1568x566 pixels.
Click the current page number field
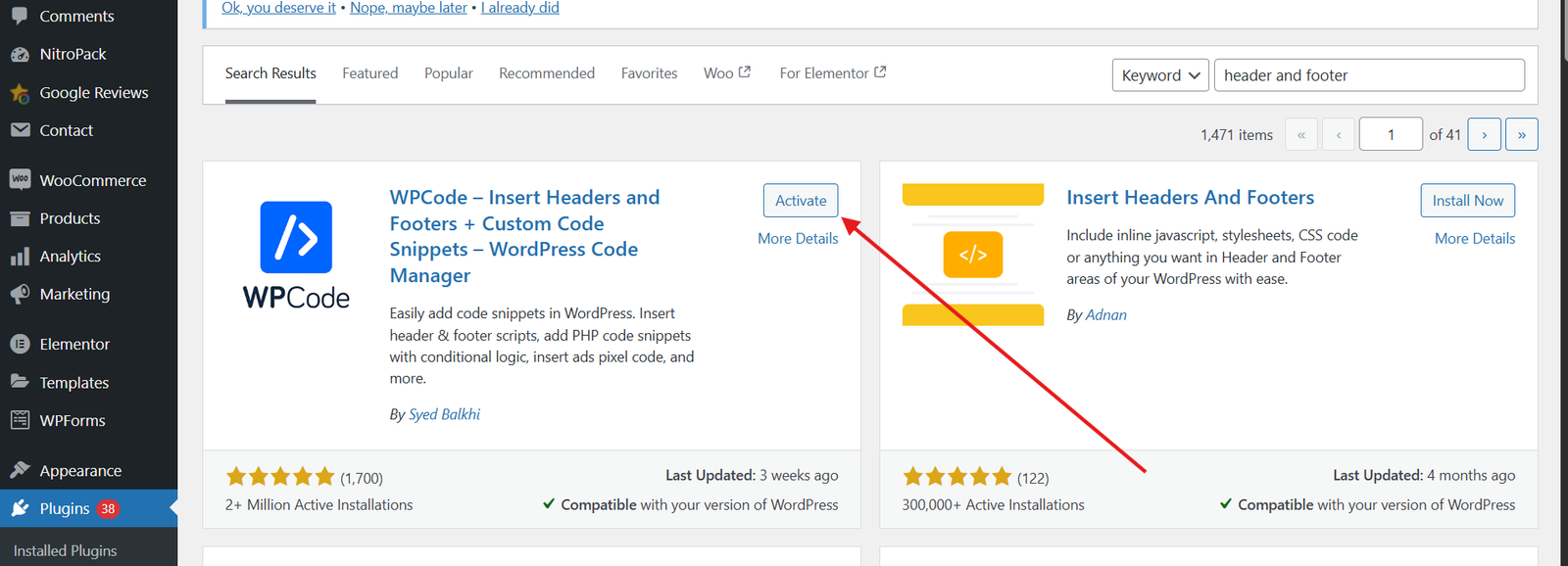1391,134
